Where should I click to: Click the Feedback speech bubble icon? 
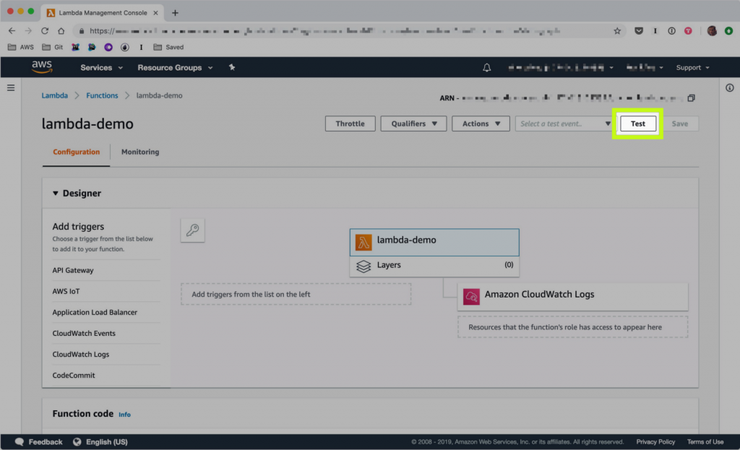point(19,442)
